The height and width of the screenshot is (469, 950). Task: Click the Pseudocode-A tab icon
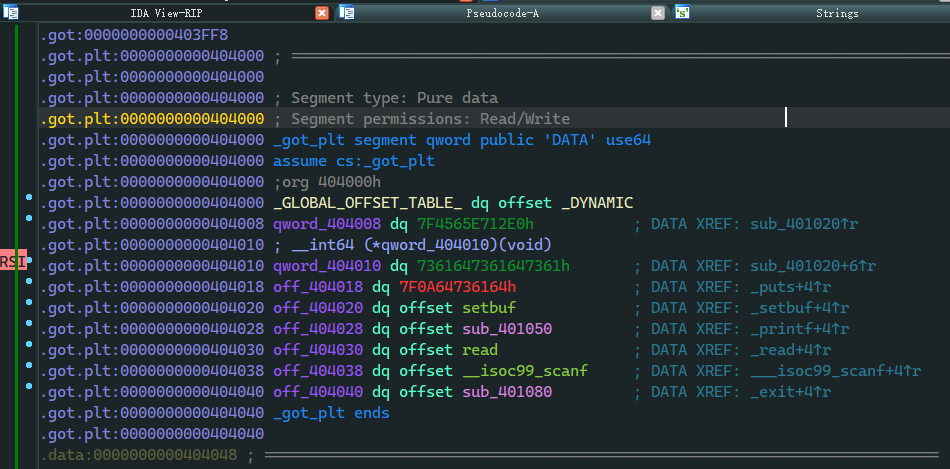(x=348, y=13)
